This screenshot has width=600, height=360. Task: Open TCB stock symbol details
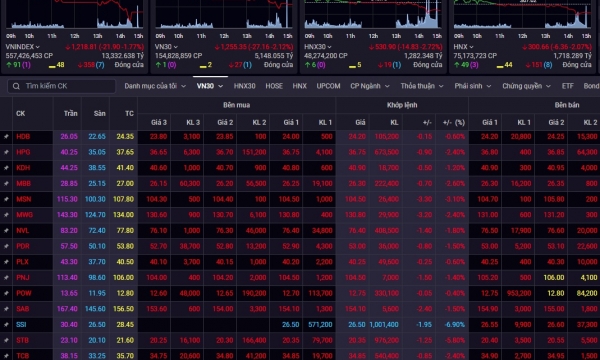tap(23, 356)
